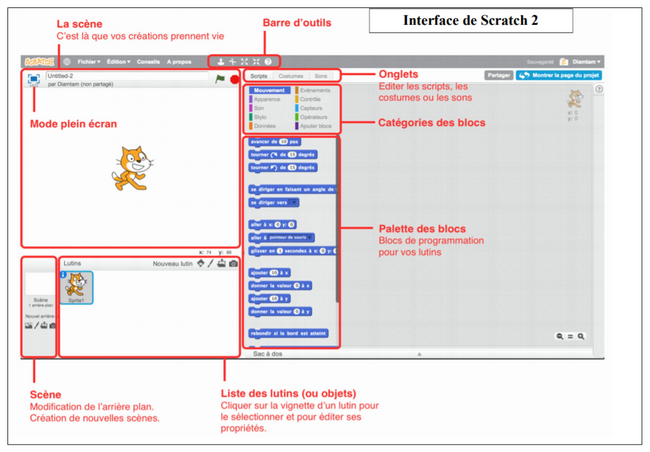
Task: Click the tourner right 15 degrés block
Action: click(283, 155)
